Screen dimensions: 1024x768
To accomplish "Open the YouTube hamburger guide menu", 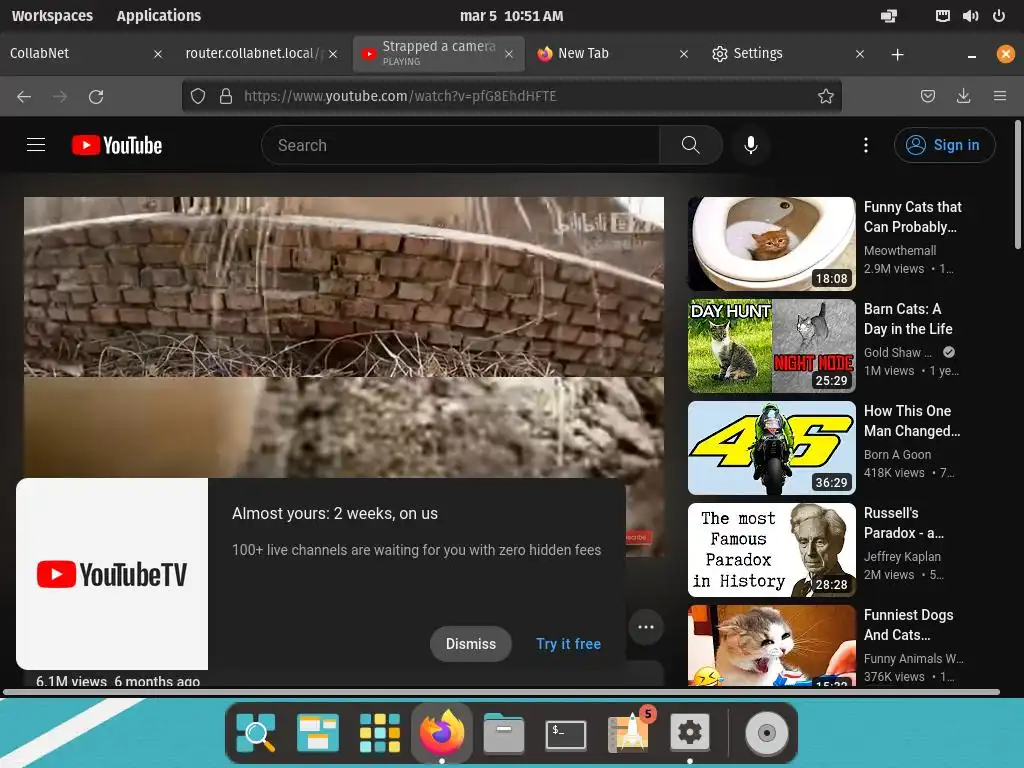I will pyautogui.click(x=36, y=145).
